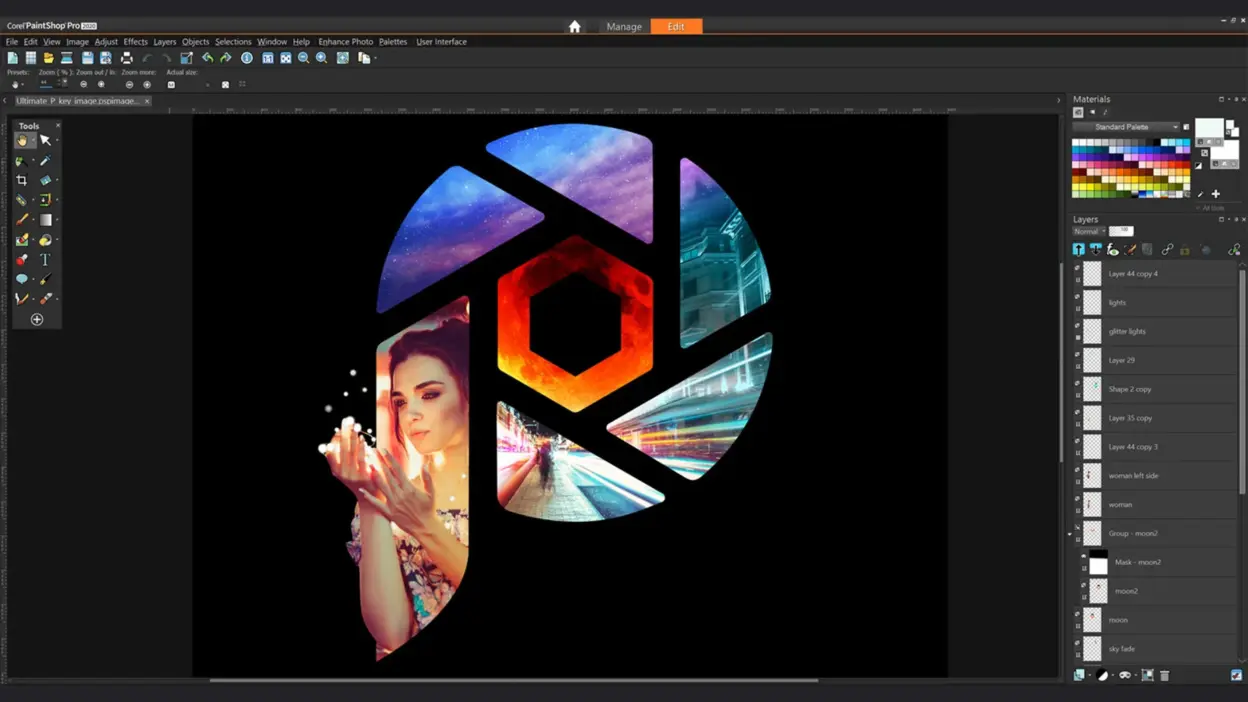Click the Home icon at top
Screen dimensions: 1248x702
[574, 27]
